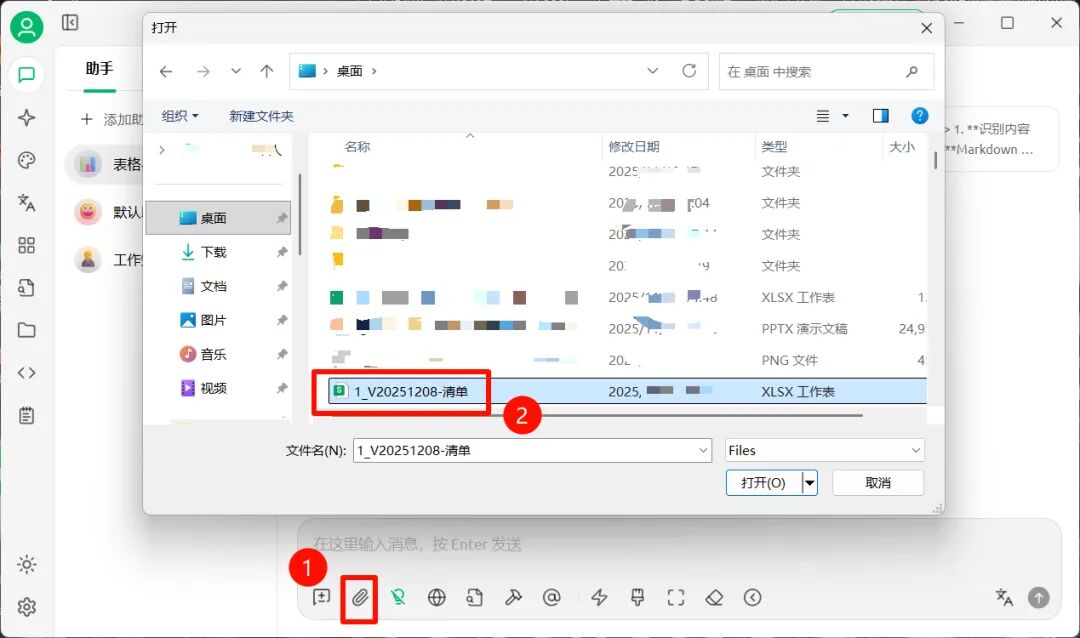
Task: Enable web search with the globe icon
Action: tap(436, 597)
